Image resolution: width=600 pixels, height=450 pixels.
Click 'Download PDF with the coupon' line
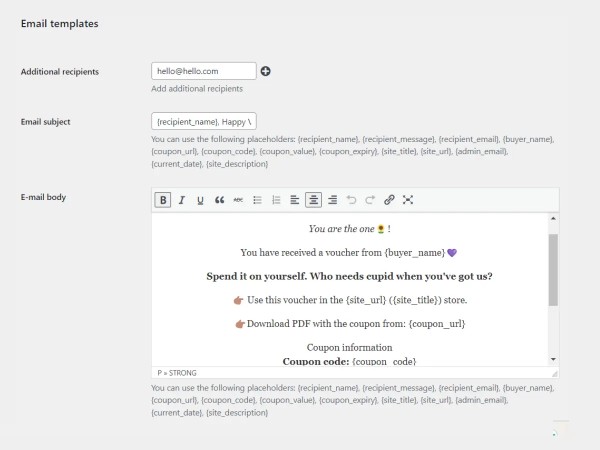pos(350,324)
